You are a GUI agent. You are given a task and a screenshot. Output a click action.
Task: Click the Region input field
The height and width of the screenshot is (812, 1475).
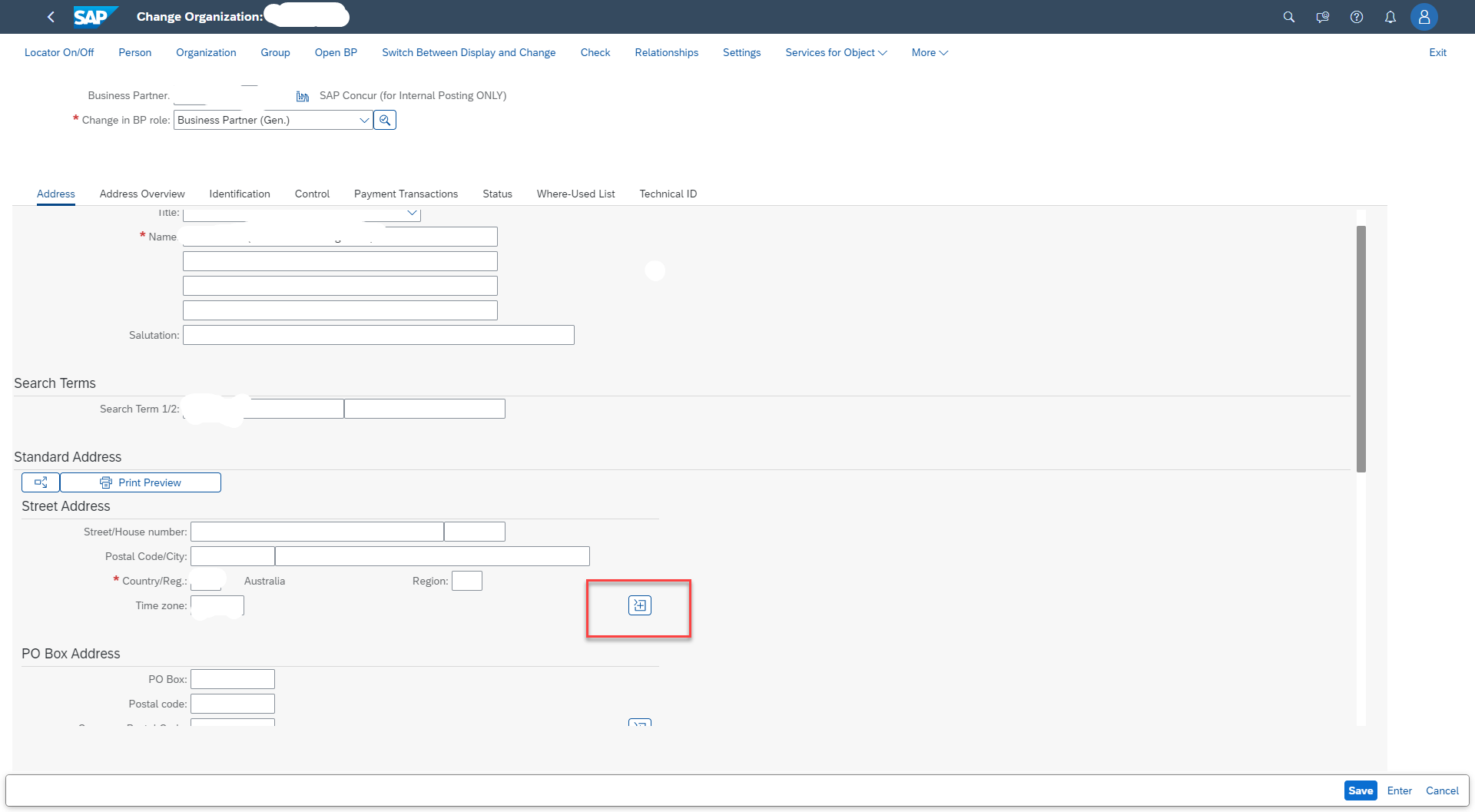click(x=467, y=581)
